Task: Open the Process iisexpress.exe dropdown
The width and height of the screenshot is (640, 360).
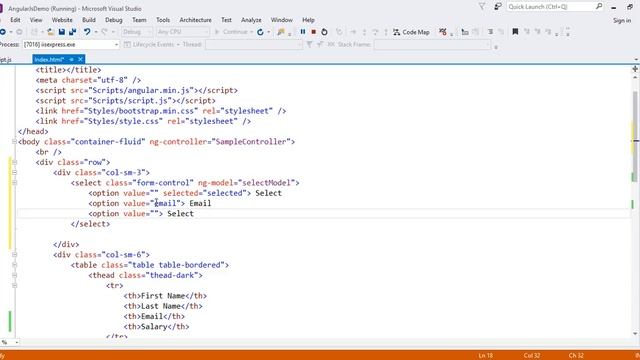Action: click(116, 44)
